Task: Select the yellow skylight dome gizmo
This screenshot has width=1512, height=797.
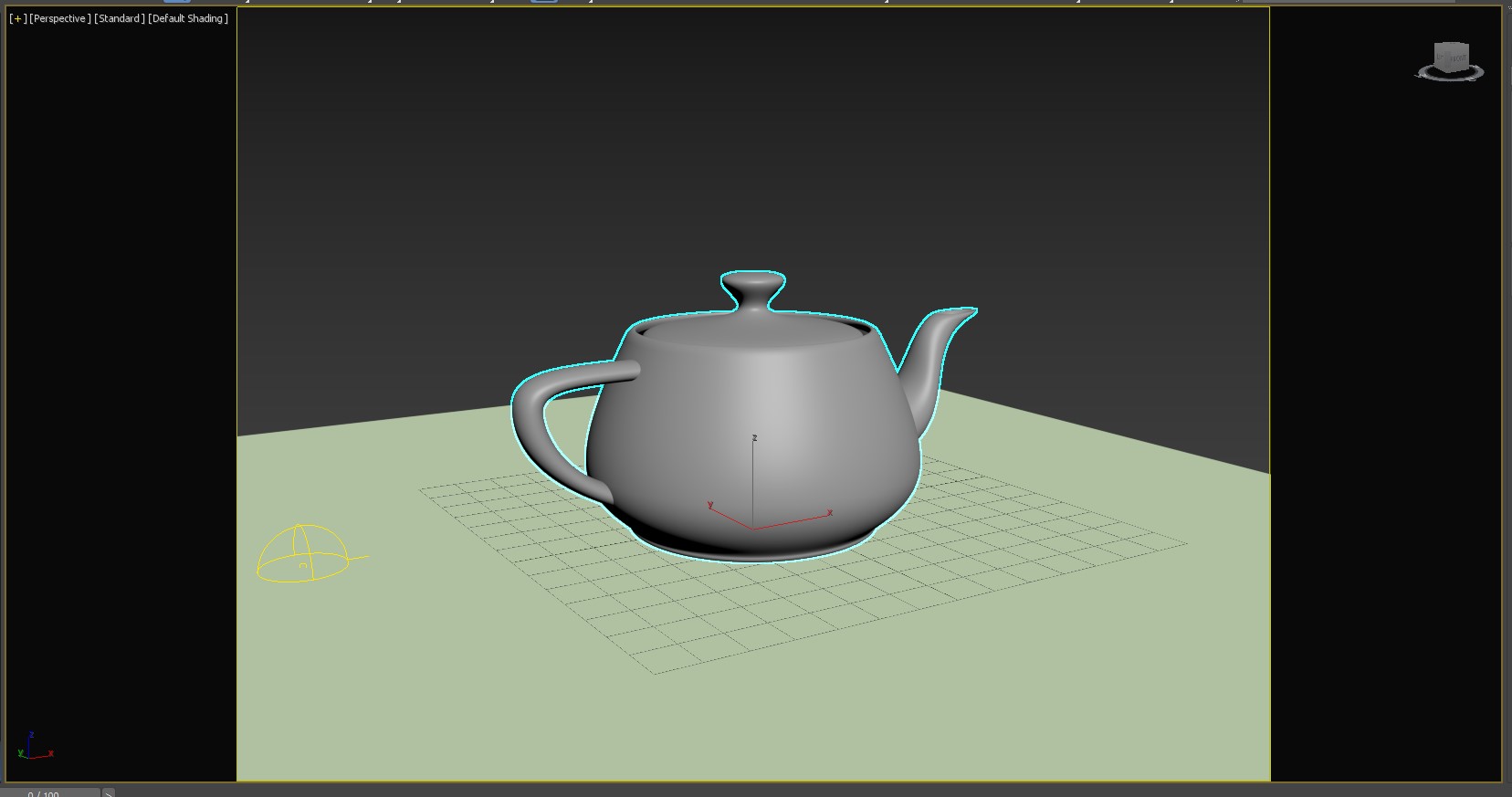Action: 302,553
